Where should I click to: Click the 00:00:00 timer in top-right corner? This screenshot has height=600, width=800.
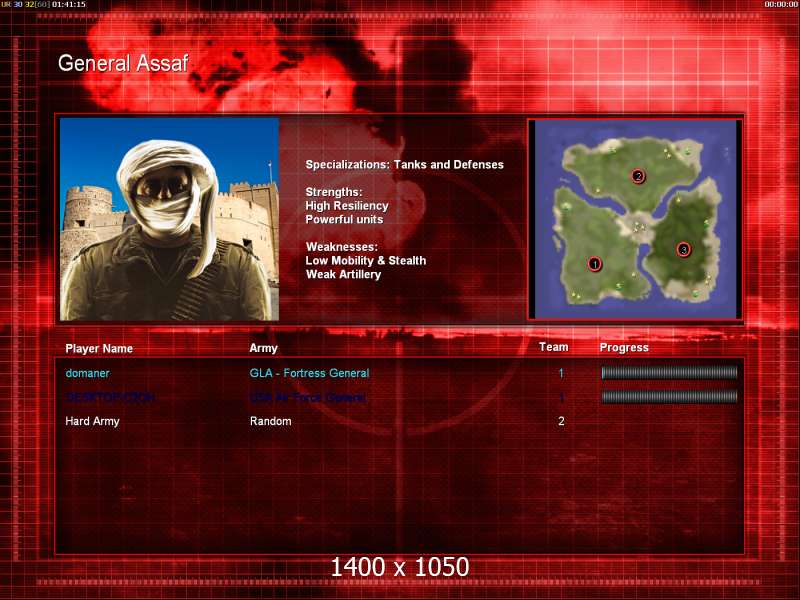pos(780,5)
